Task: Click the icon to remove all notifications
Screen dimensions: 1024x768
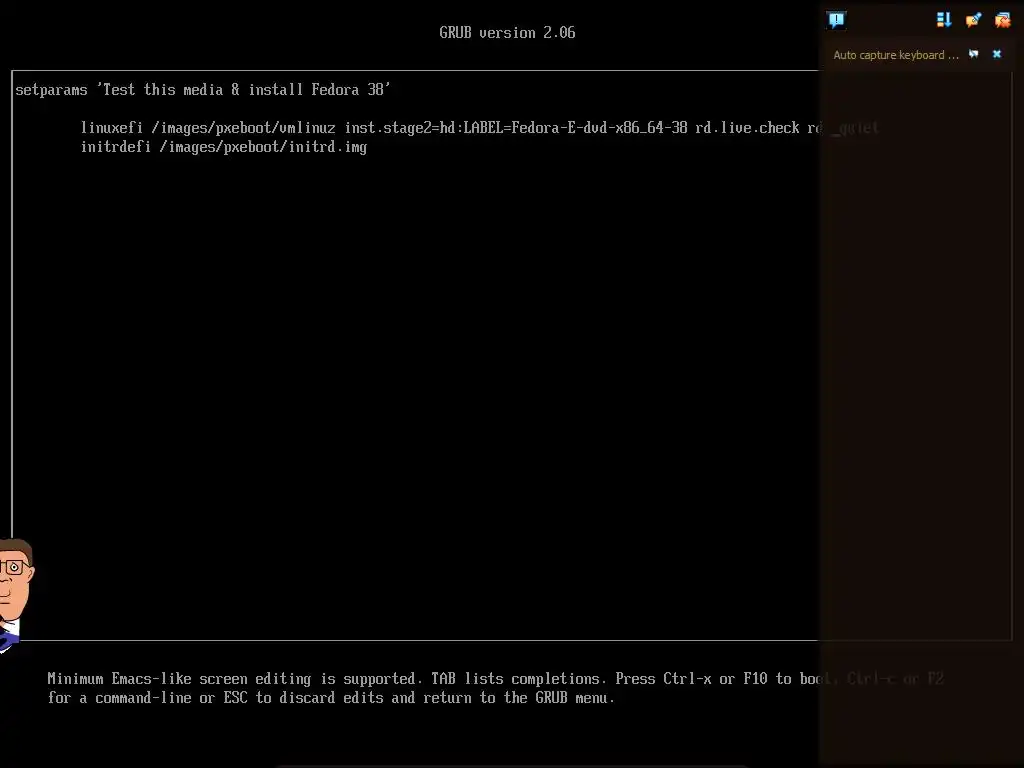Action: (1002, 20)
